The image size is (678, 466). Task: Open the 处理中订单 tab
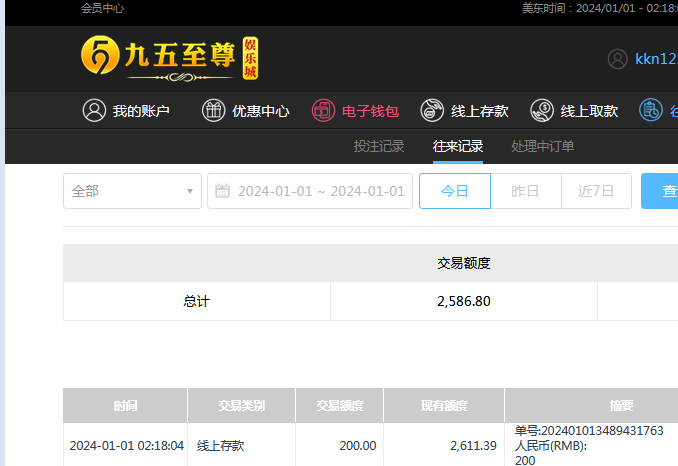point(543,147)
